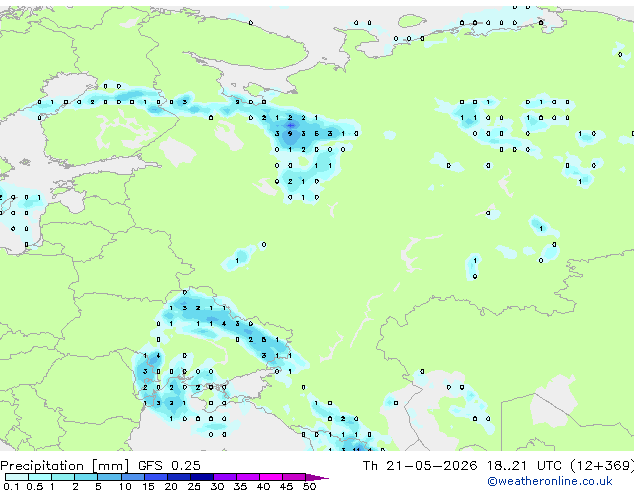
Task: Click the 30–35 mm purple legend box
Action: [224, 477]
